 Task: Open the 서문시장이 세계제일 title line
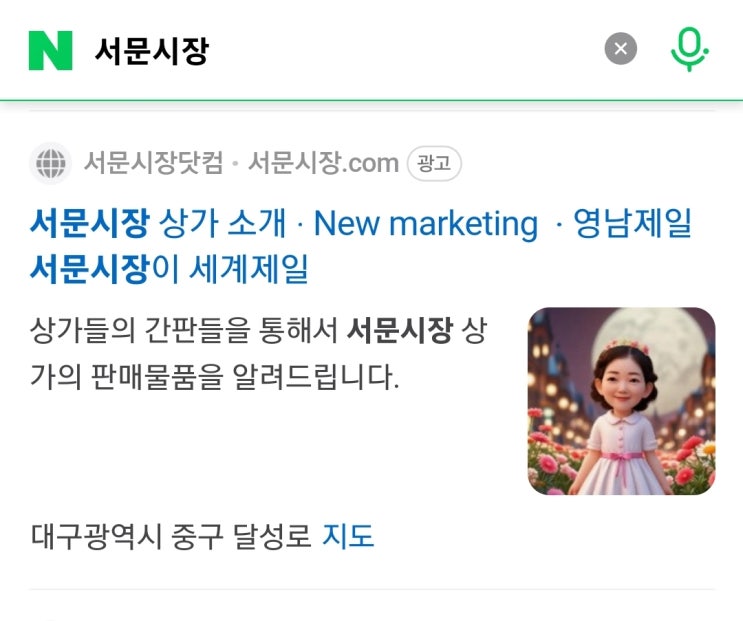pos(169,269)
